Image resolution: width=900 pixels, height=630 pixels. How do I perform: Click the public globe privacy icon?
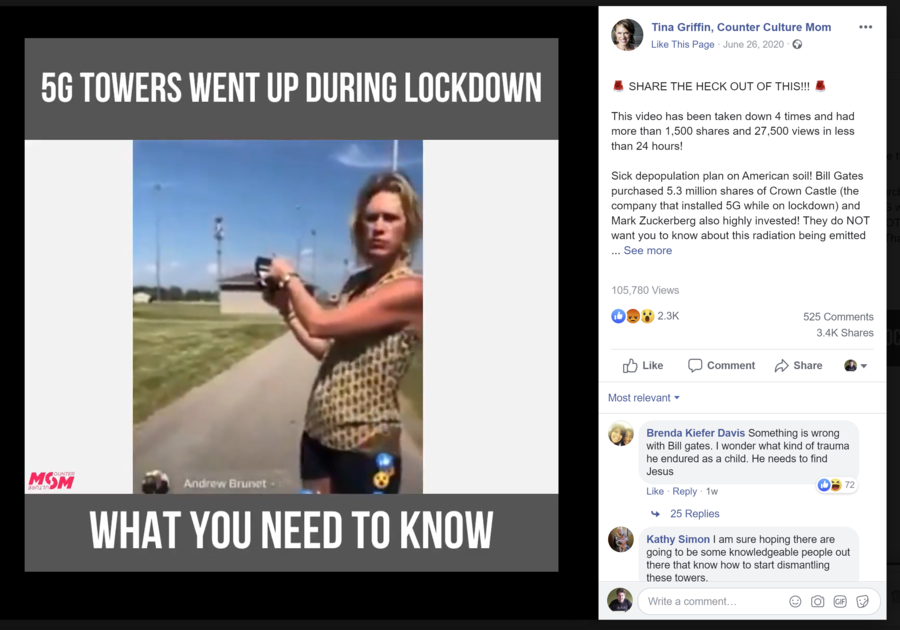(797, 44)
